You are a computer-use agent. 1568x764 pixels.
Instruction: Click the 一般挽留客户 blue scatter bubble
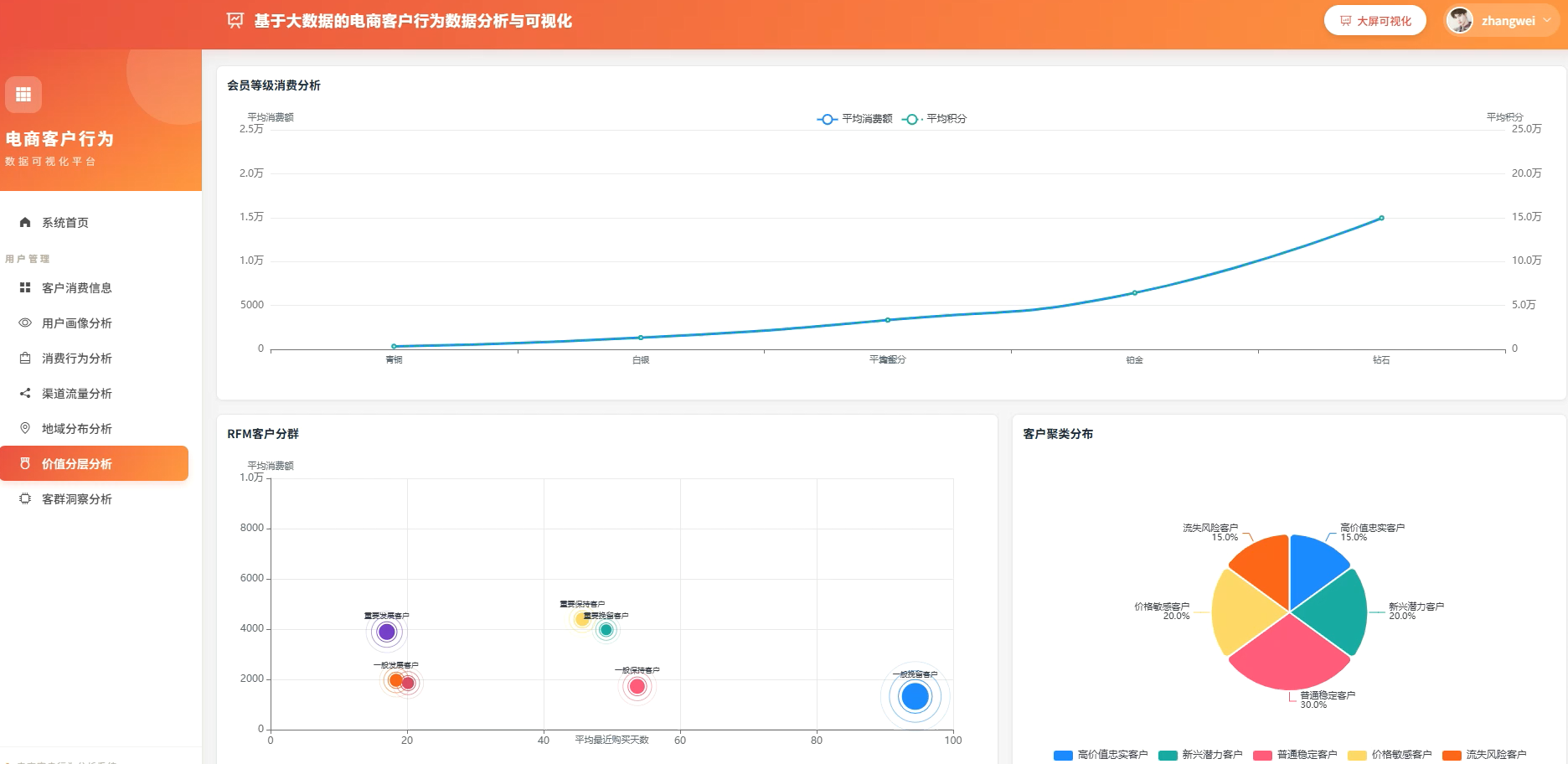pos(915,696)
